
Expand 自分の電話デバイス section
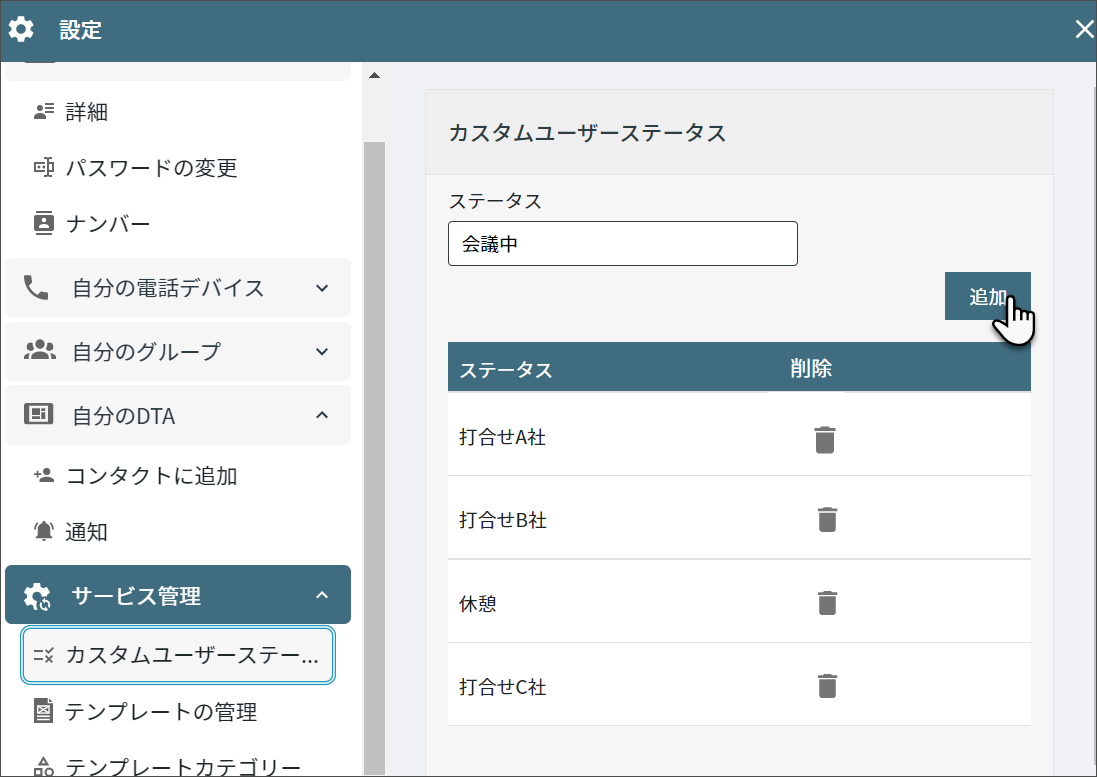pyautogui.click(x=178, y=287)
